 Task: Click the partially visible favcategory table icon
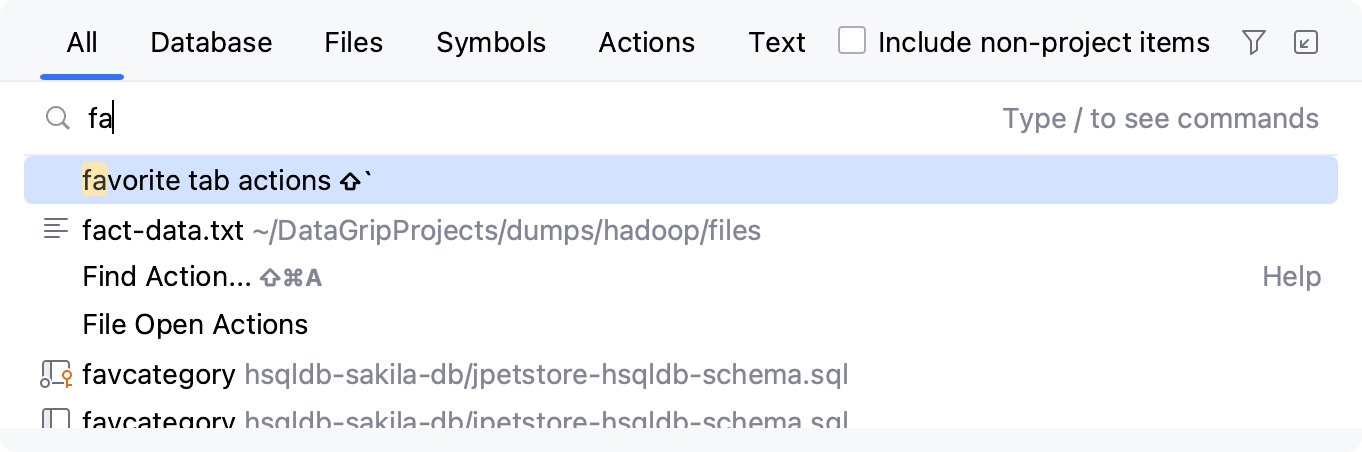pyautogui.click(x=56, y=419)
